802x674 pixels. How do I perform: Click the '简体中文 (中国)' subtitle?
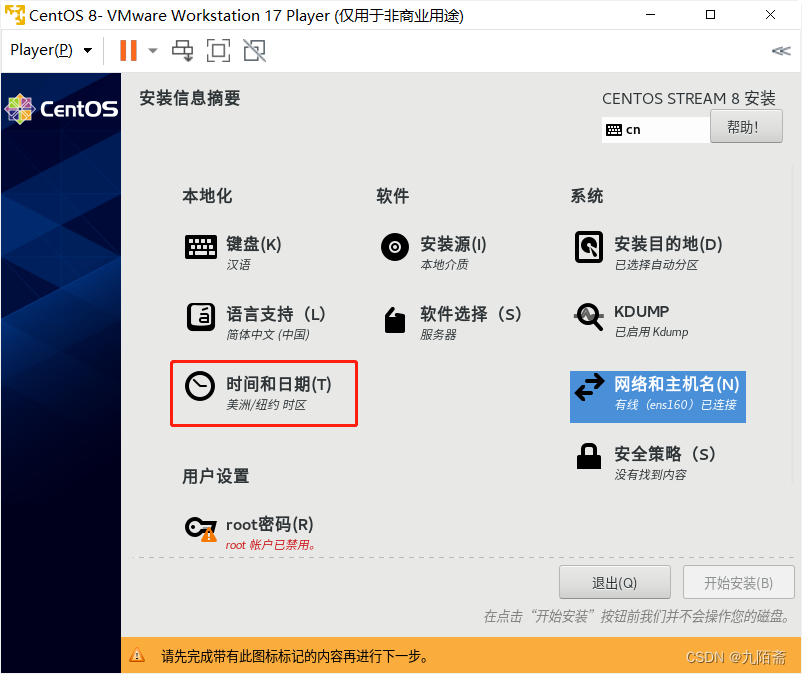[268, 334]
